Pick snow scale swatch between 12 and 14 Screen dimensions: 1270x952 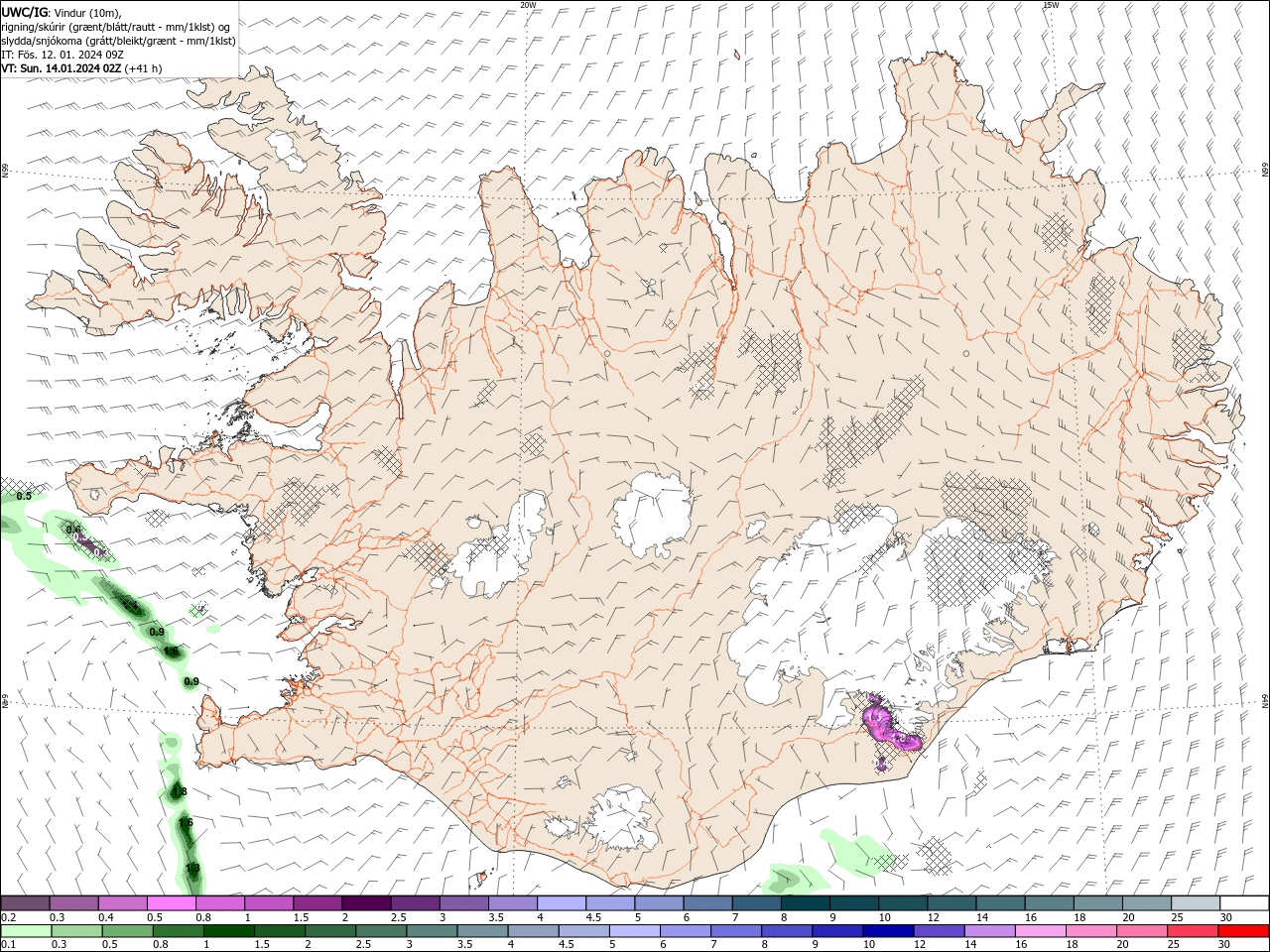coord(952,902)
